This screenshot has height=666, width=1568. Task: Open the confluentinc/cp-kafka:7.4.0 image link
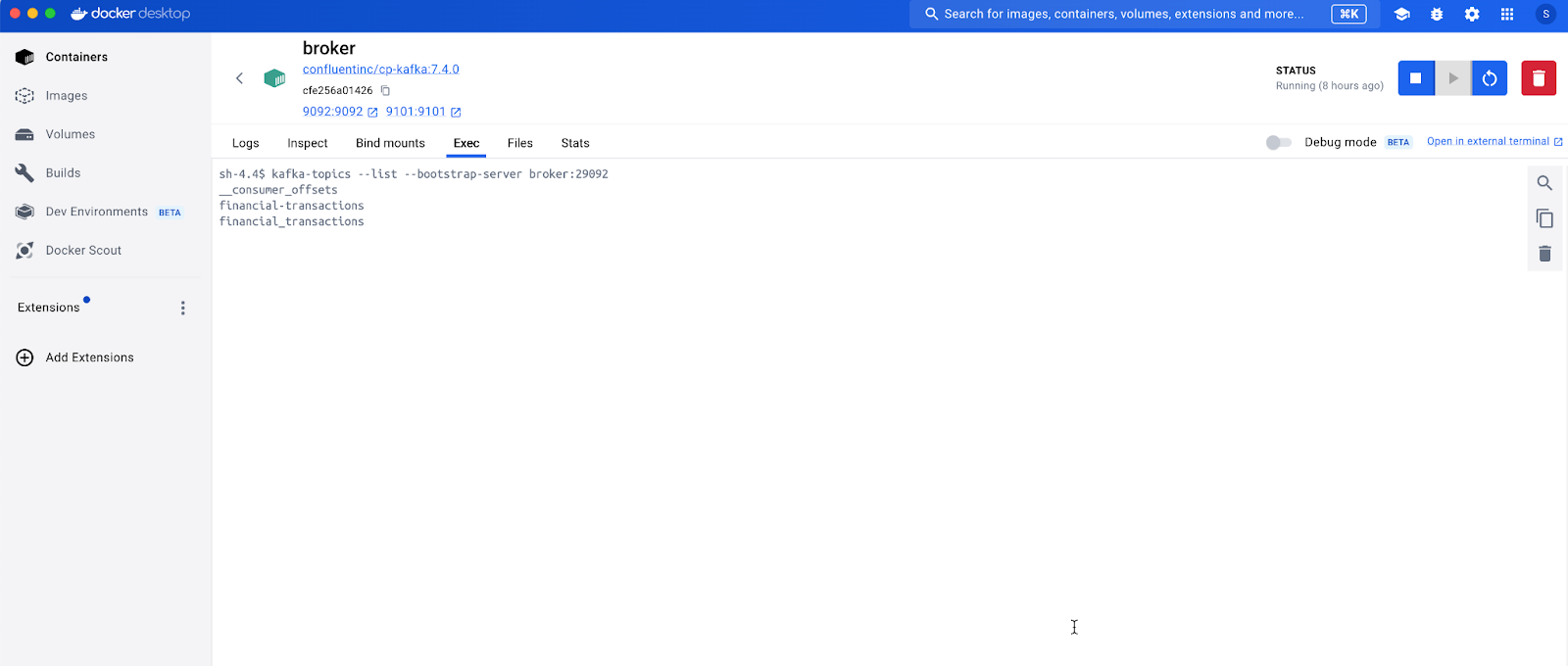(x=381, y=70)
